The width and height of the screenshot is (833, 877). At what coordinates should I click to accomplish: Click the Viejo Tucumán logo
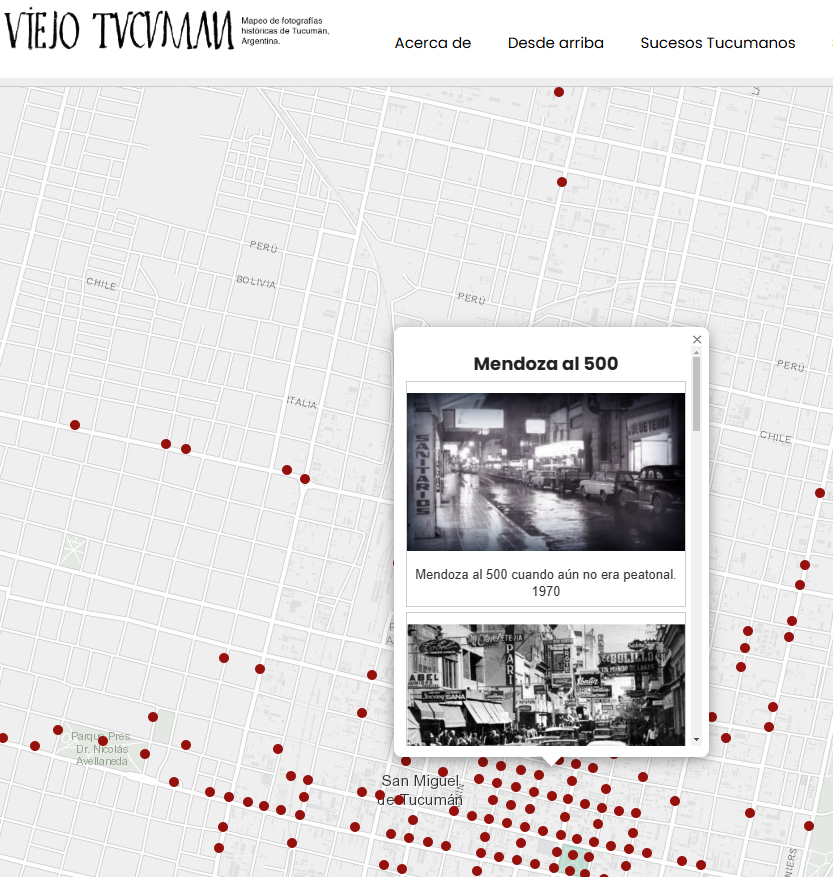pyautogui.click(x=119, y=30)
